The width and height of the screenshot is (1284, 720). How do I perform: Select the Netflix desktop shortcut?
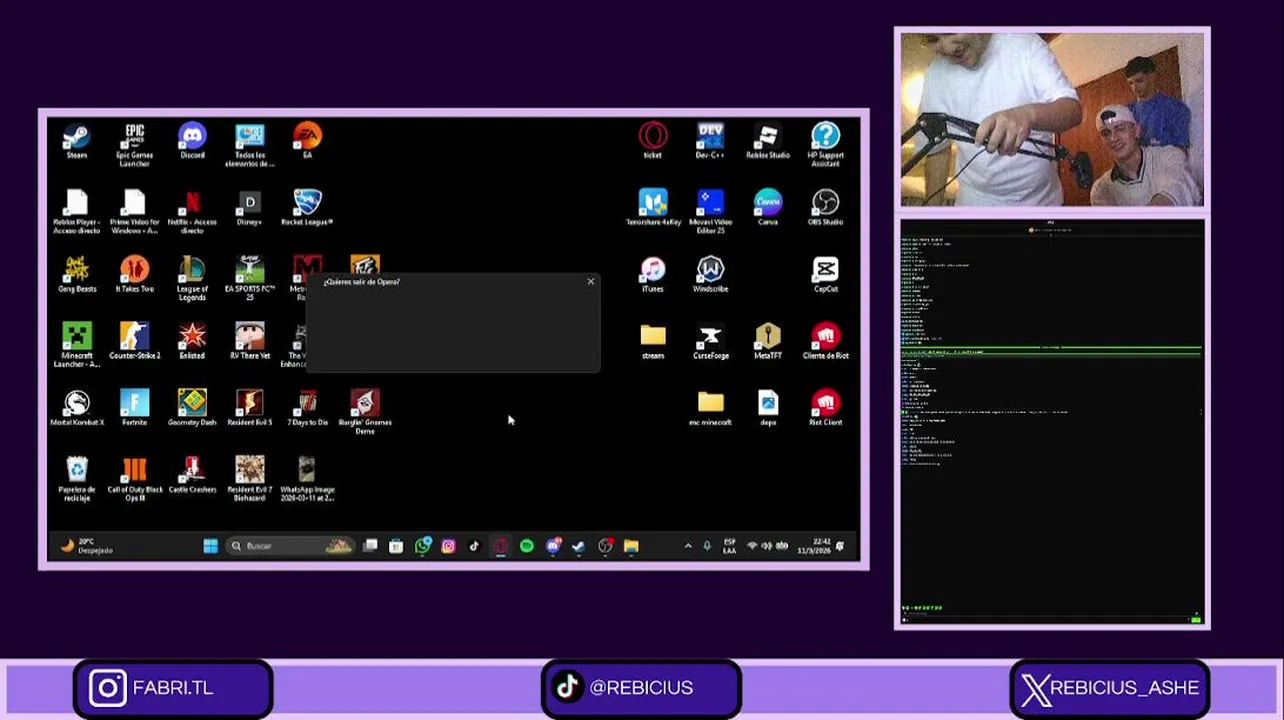[x=192, y=212]
